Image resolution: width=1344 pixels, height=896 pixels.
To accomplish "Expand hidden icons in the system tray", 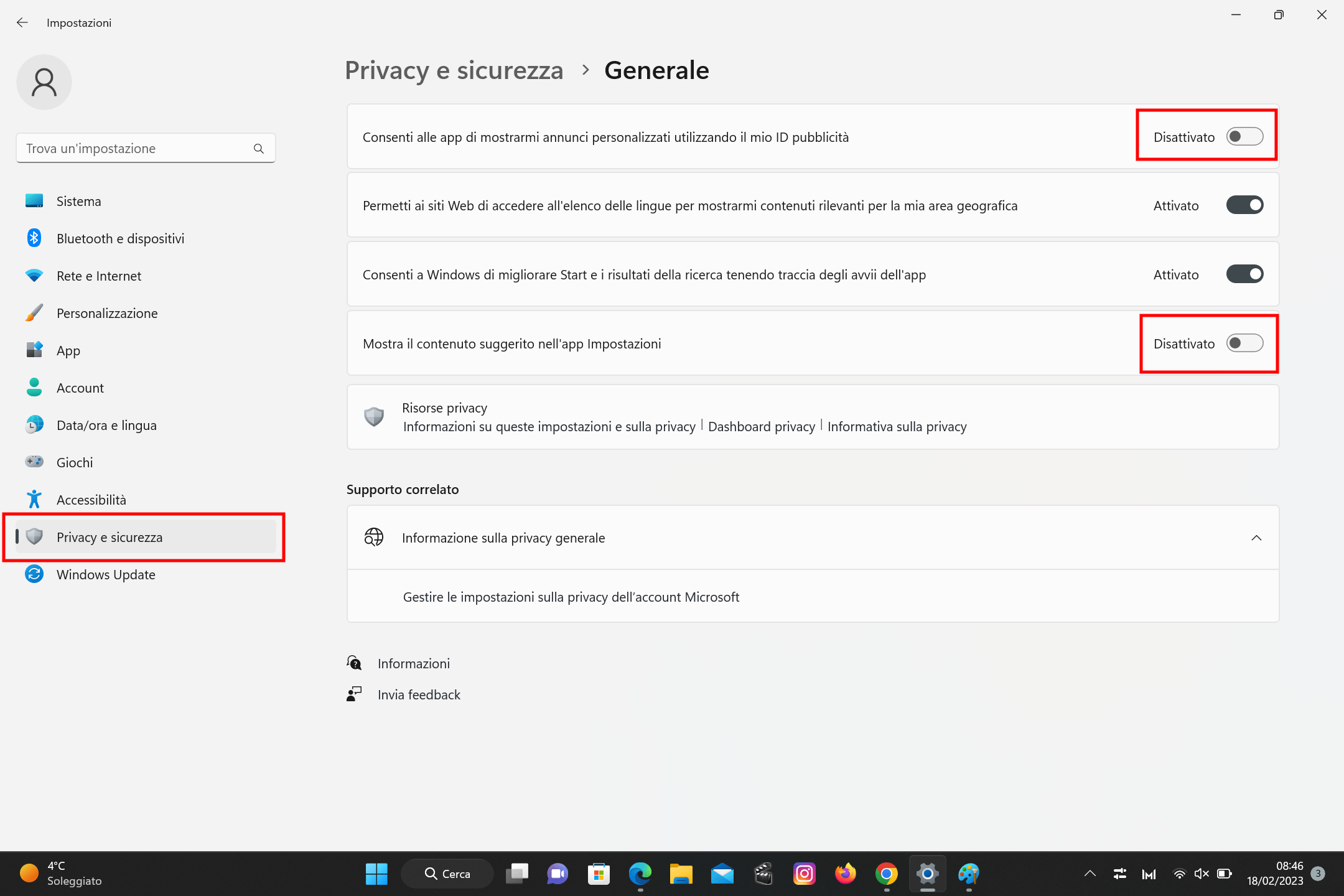I will point(1090,874).
